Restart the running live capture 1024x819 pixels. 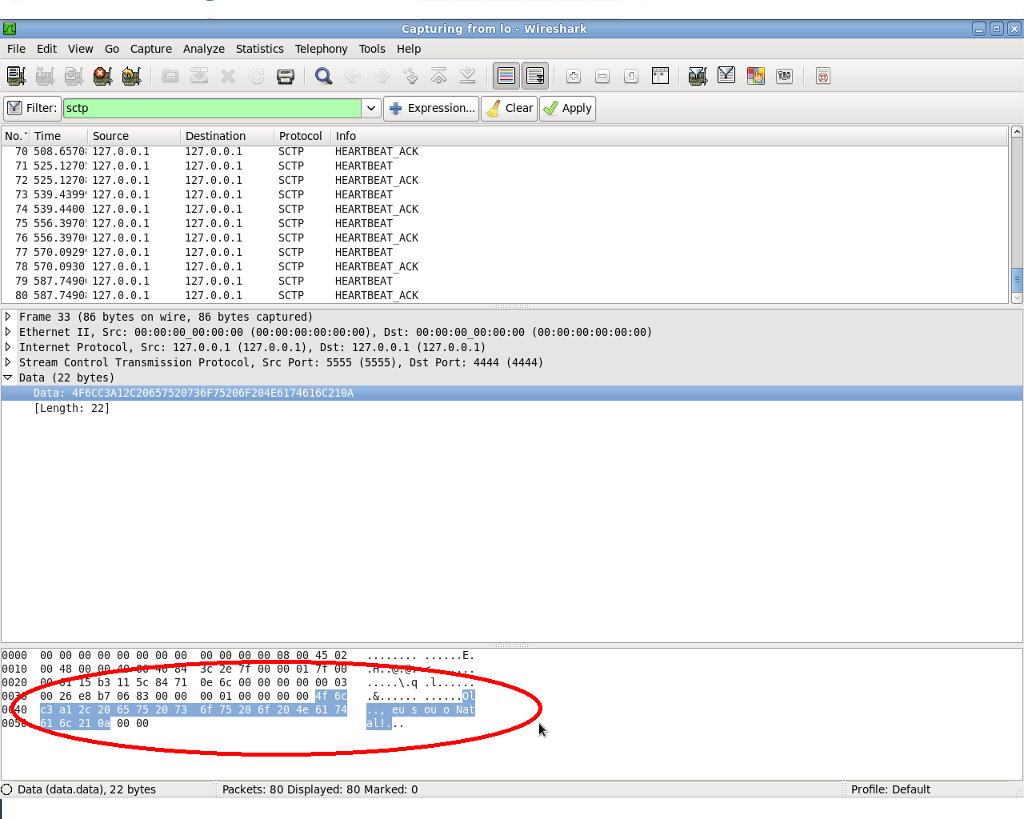point(131,76)
